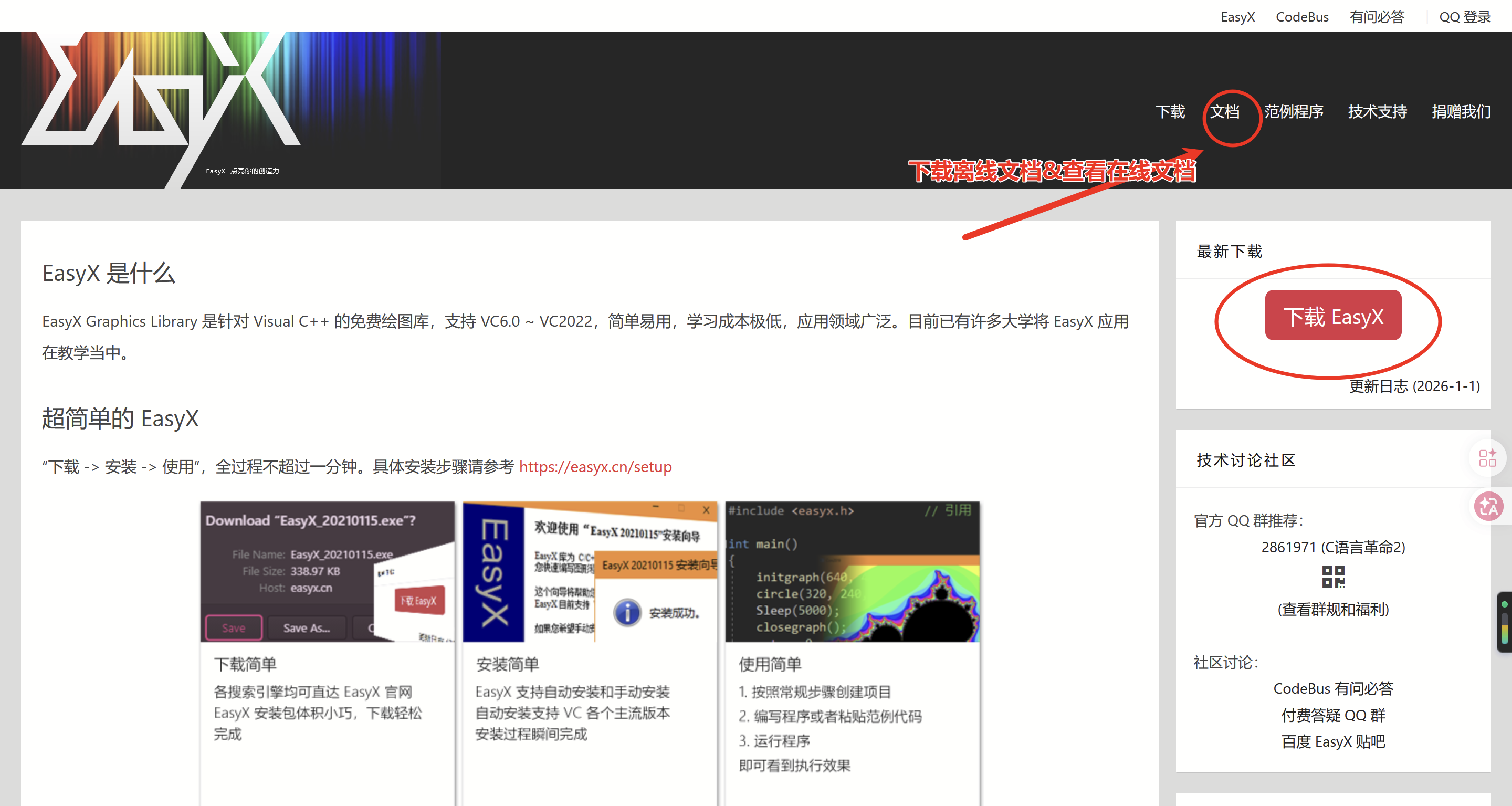Go to the 文档 navigation item
Screen dimensions: 1512x806
click(x=1225, y=111)
